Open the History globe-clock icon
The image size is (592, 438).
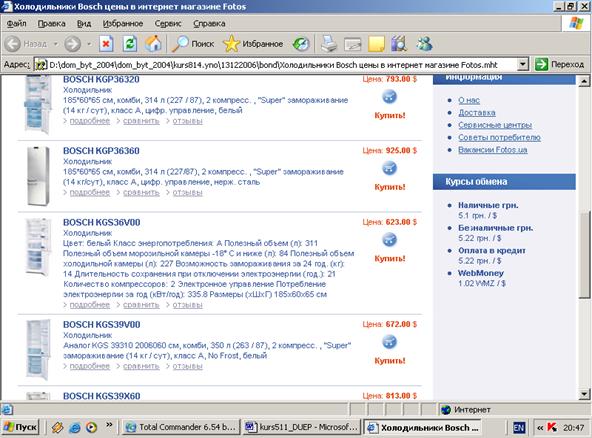tap(301, 44)
